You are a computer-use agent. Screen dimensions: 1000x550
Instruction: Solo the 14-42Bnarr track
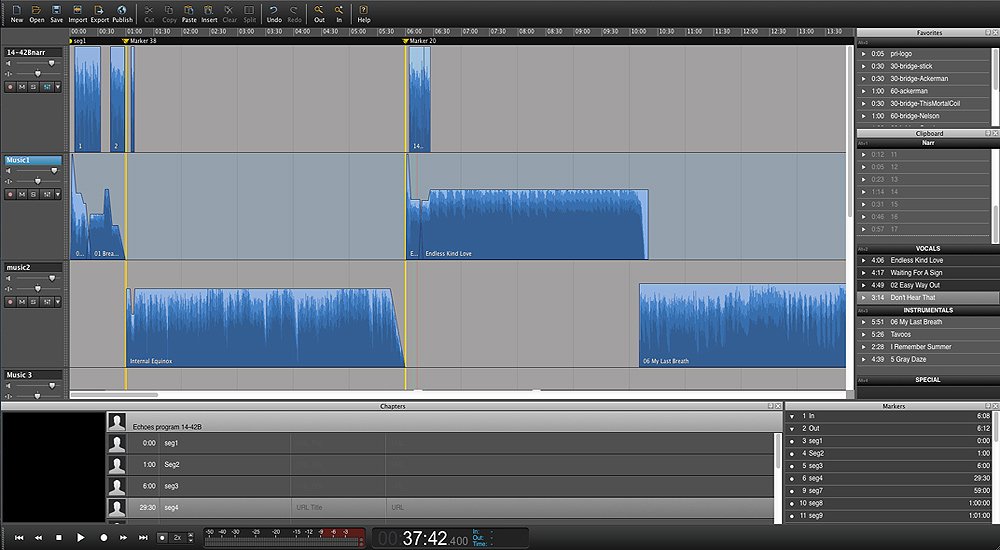coord(33,87)
